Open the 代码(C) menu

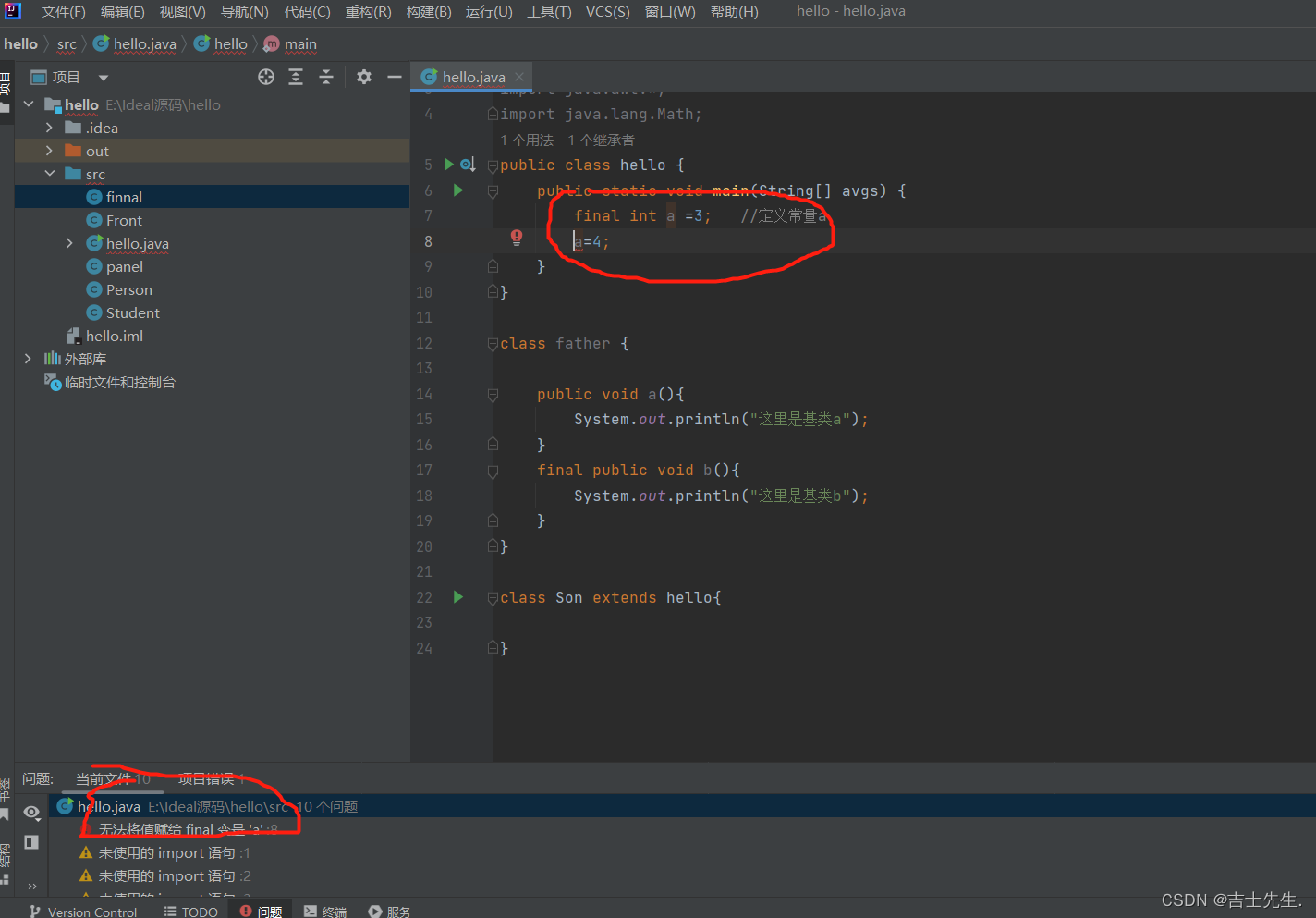tap(307, 12)
